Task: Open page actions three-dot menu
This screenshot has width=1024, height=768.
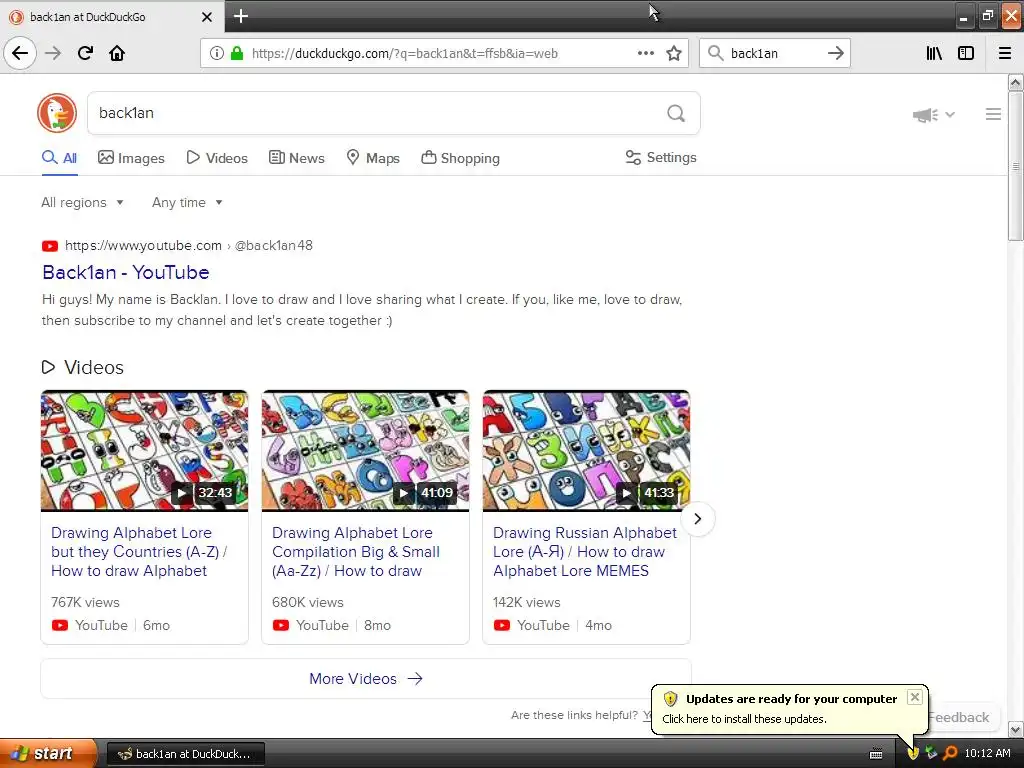Action: coord(646,53)
